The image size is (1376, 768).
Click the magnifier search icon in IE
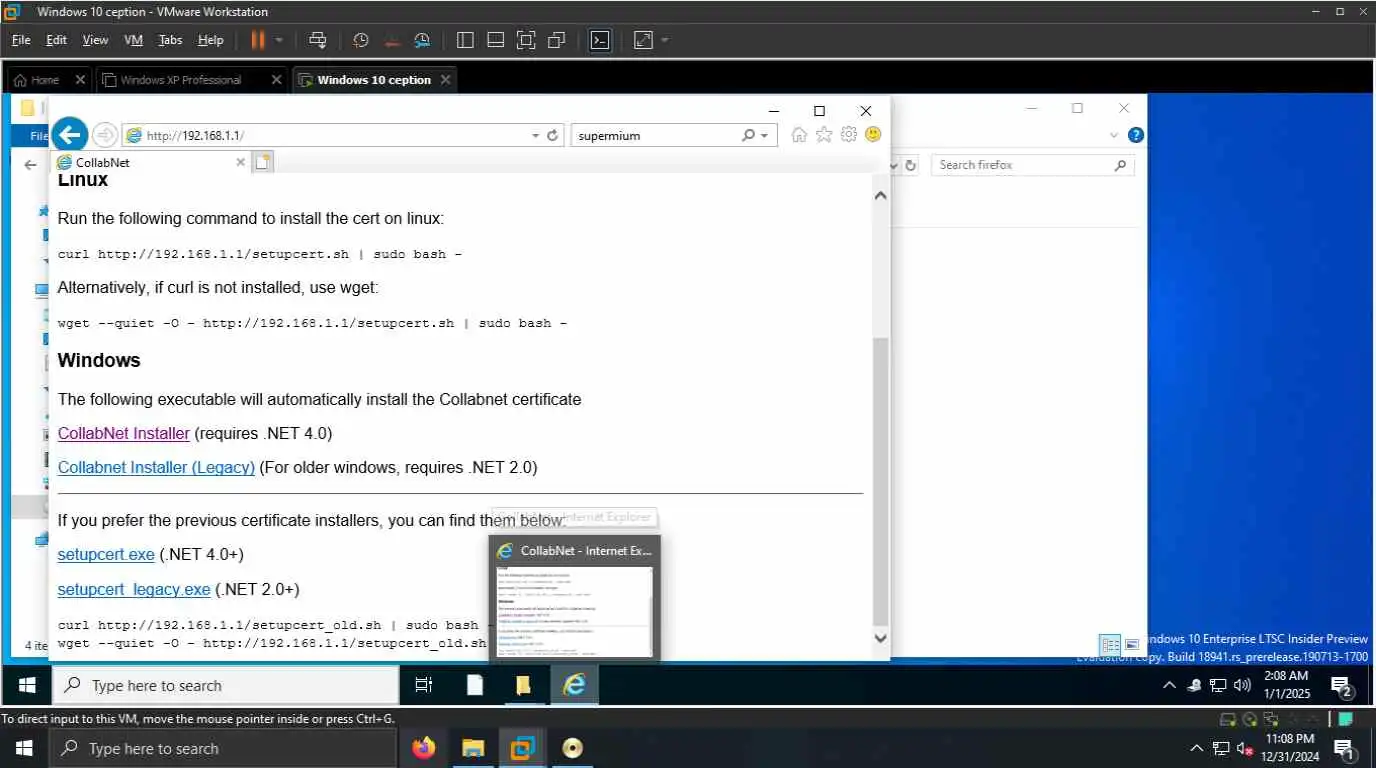748,135
